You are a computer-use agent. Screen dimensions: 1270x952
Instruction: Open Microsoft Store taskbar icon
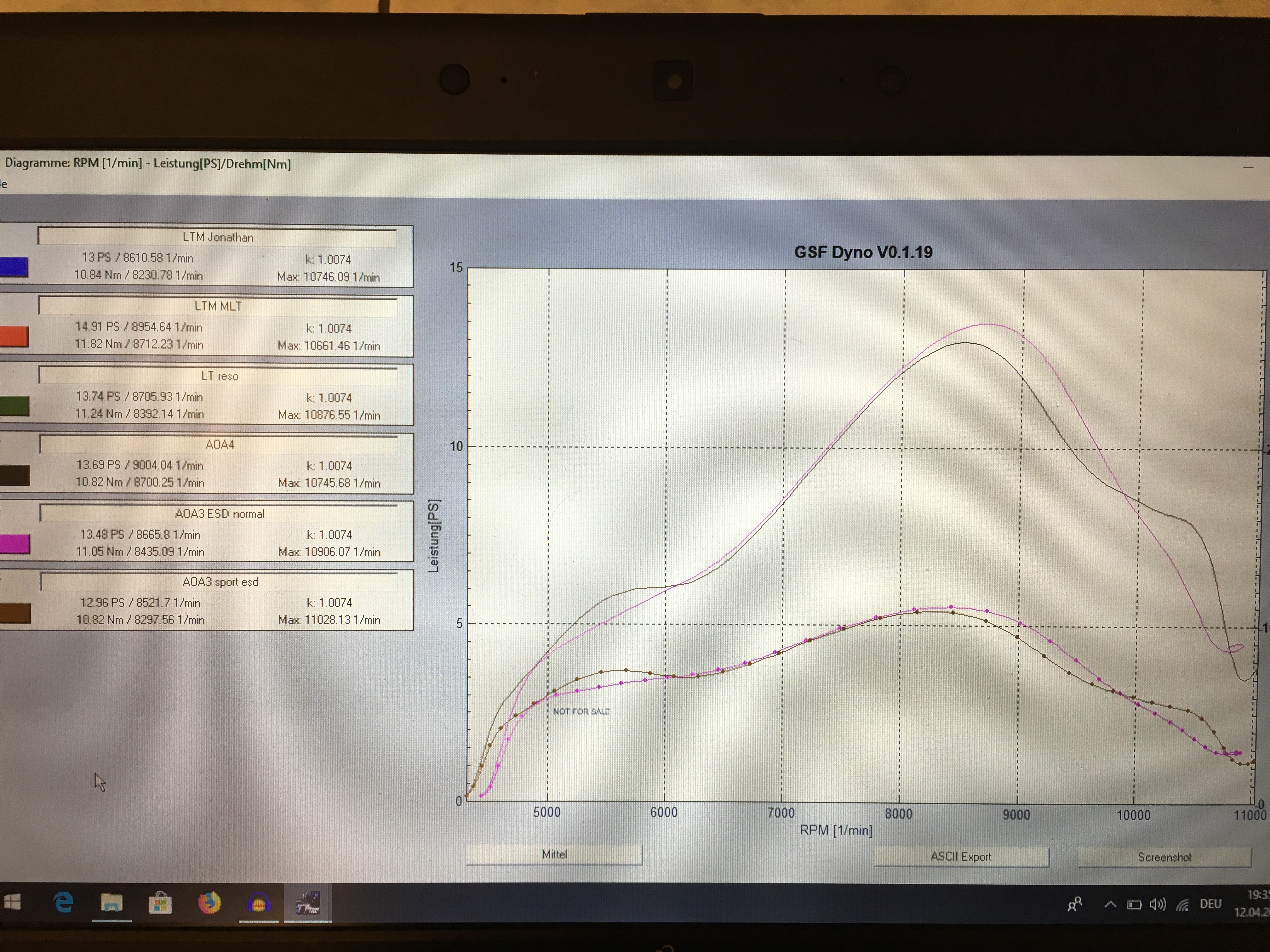tap(160, 903)
